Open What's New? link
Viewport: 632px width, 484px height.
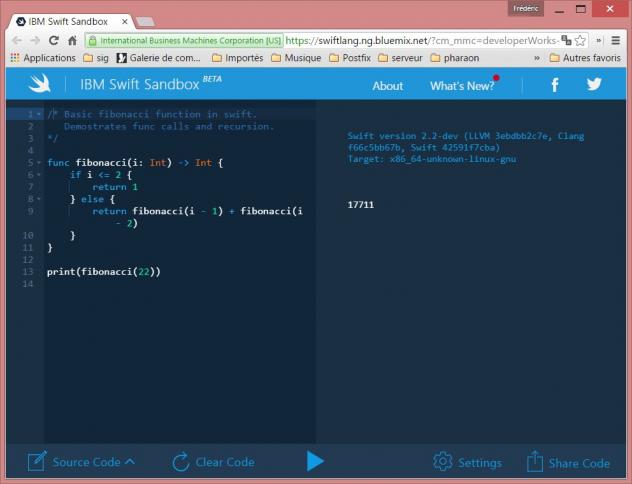(461, 86)
